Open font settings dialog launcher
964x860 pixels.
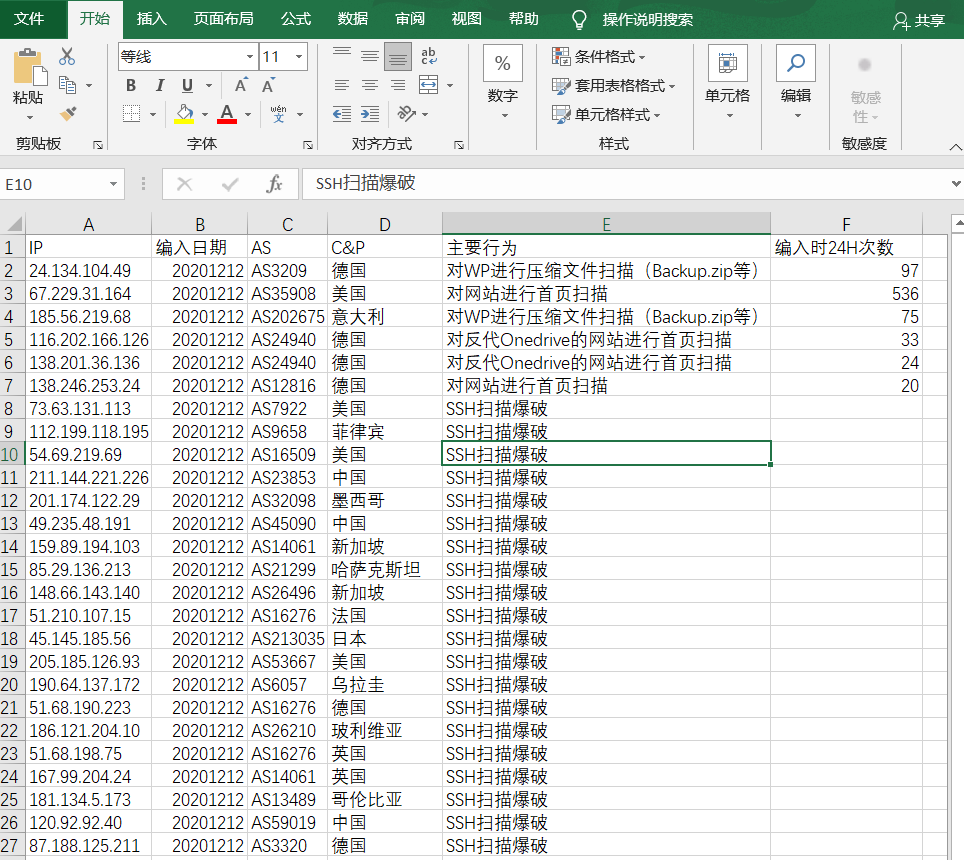point(307,145)
